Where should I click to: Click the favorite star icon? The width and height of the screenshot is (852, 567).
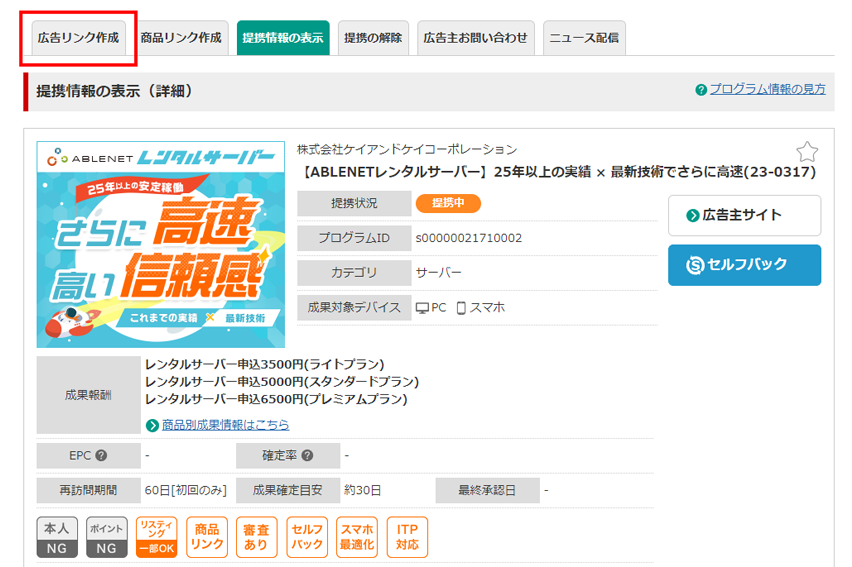point(807,152)
